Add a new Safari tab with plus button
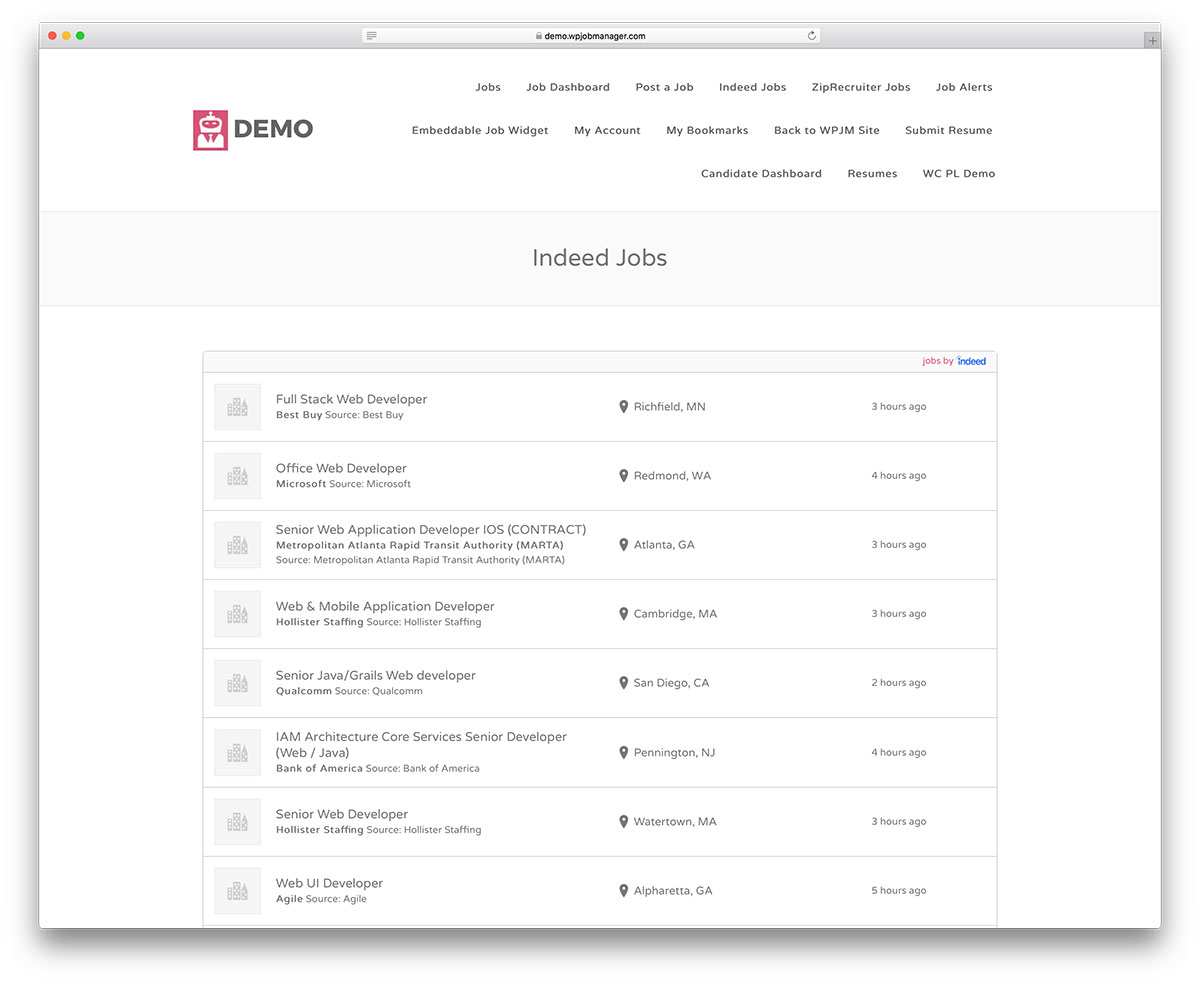Image resolution: width=1200 pixels, height=984 pixels. coord(1152,41)
